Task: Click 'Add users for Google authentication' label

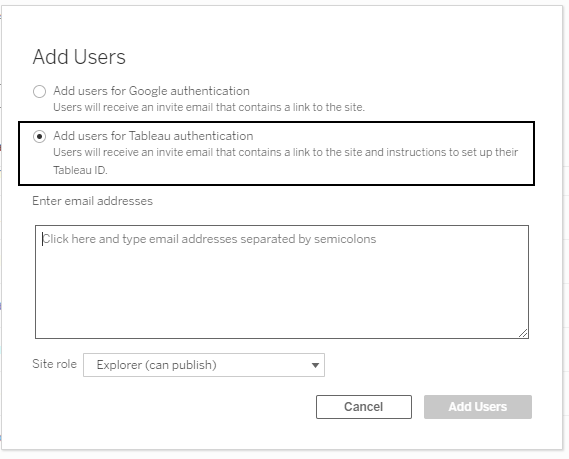Action: [151, 91]
